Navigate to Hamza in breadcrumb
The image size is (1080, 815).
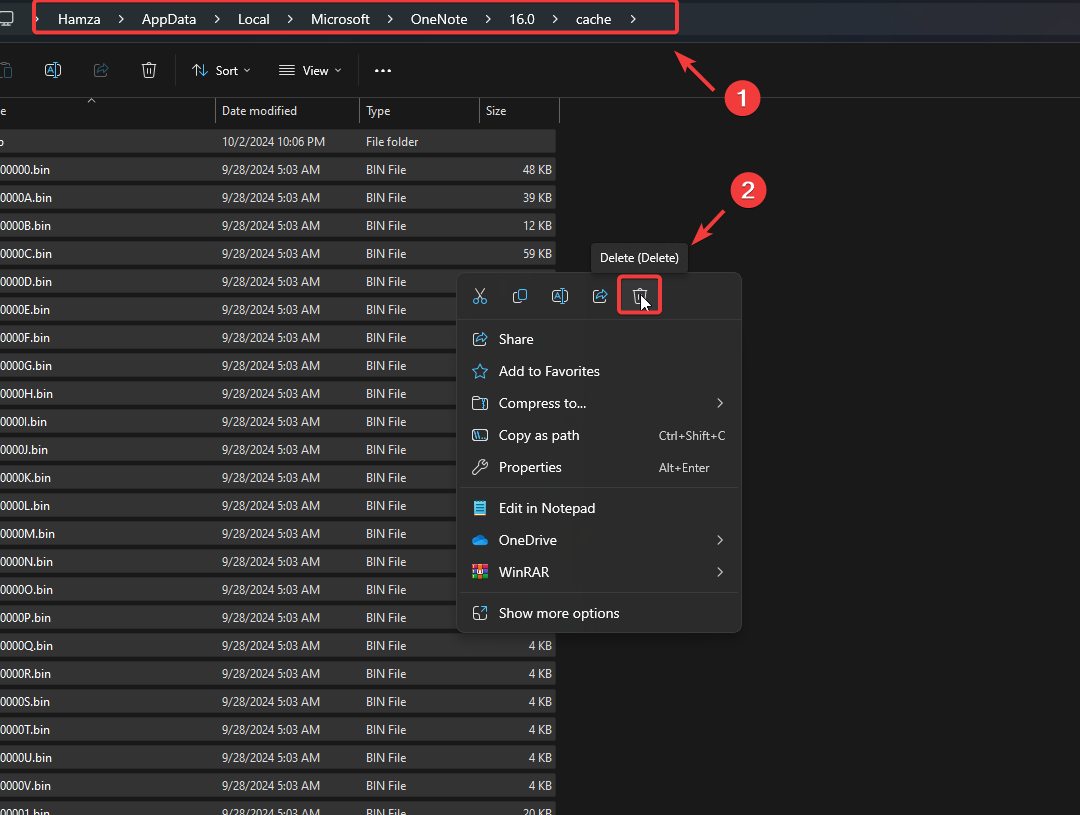tap(79, 19)
